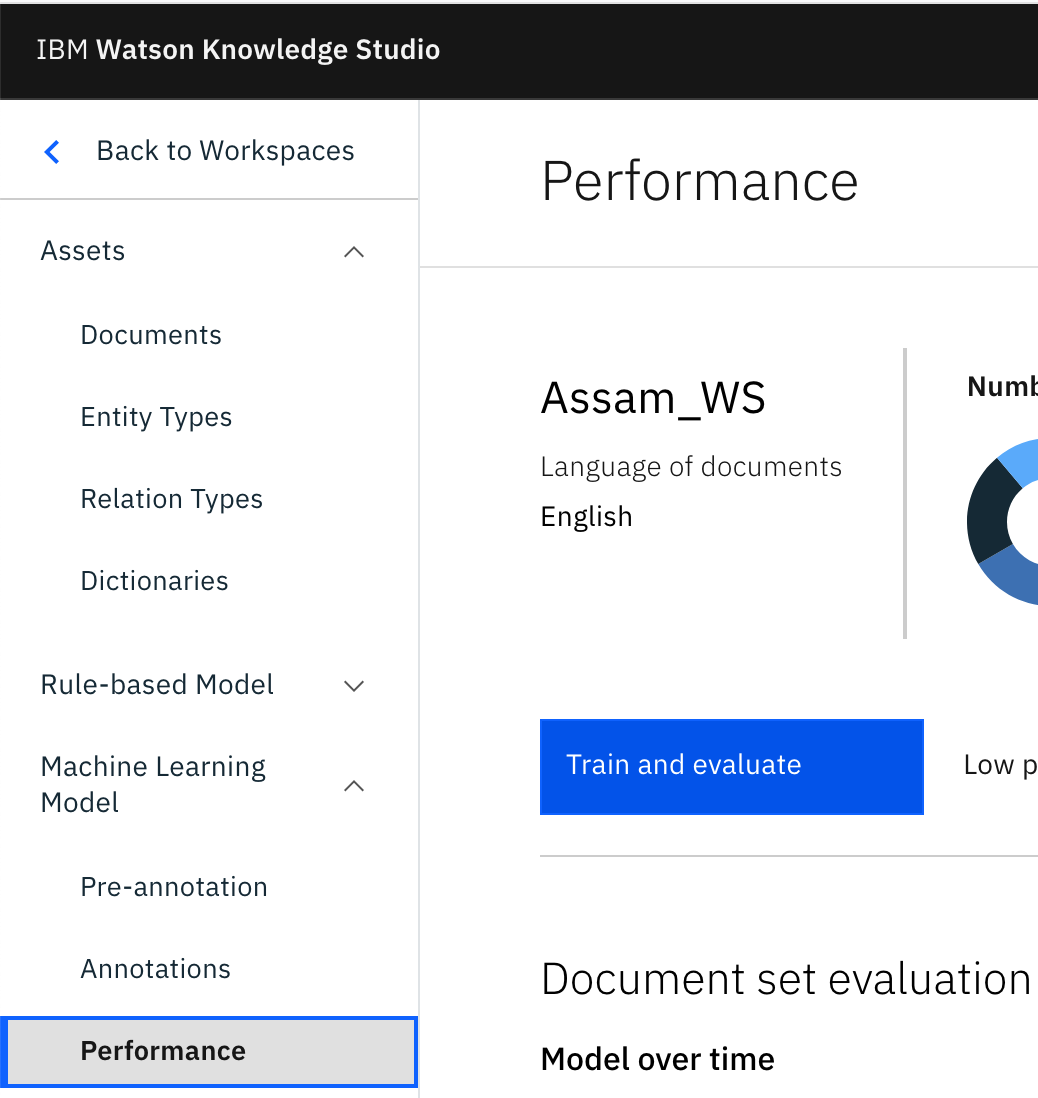Click the Model over time heading
Viewport: 1038px width, 1098px height.
coord(658,1059)
